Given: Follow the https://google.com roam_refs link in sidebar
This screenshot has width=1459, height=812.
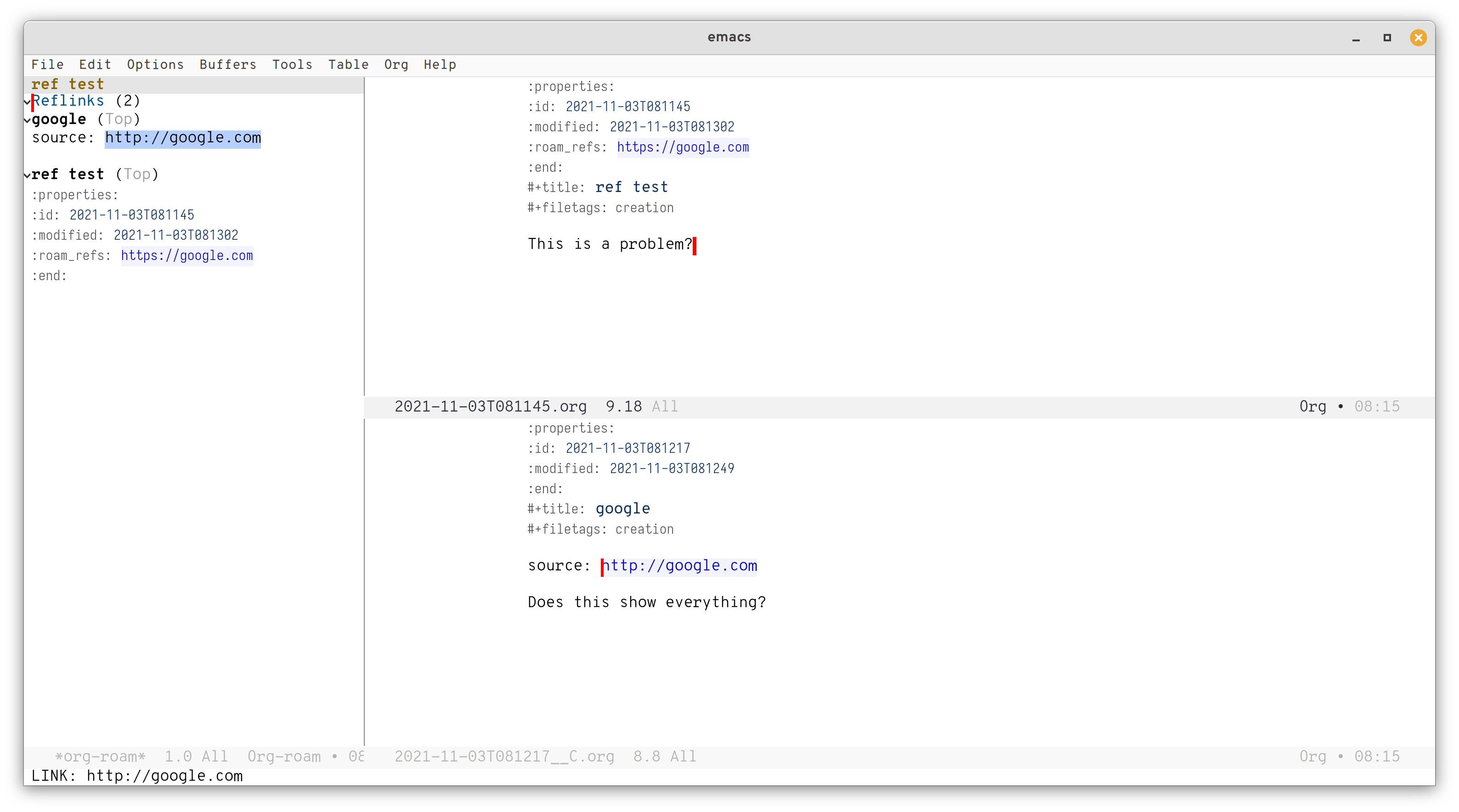Looking at the screenshot, I should (x=187, y=256).
